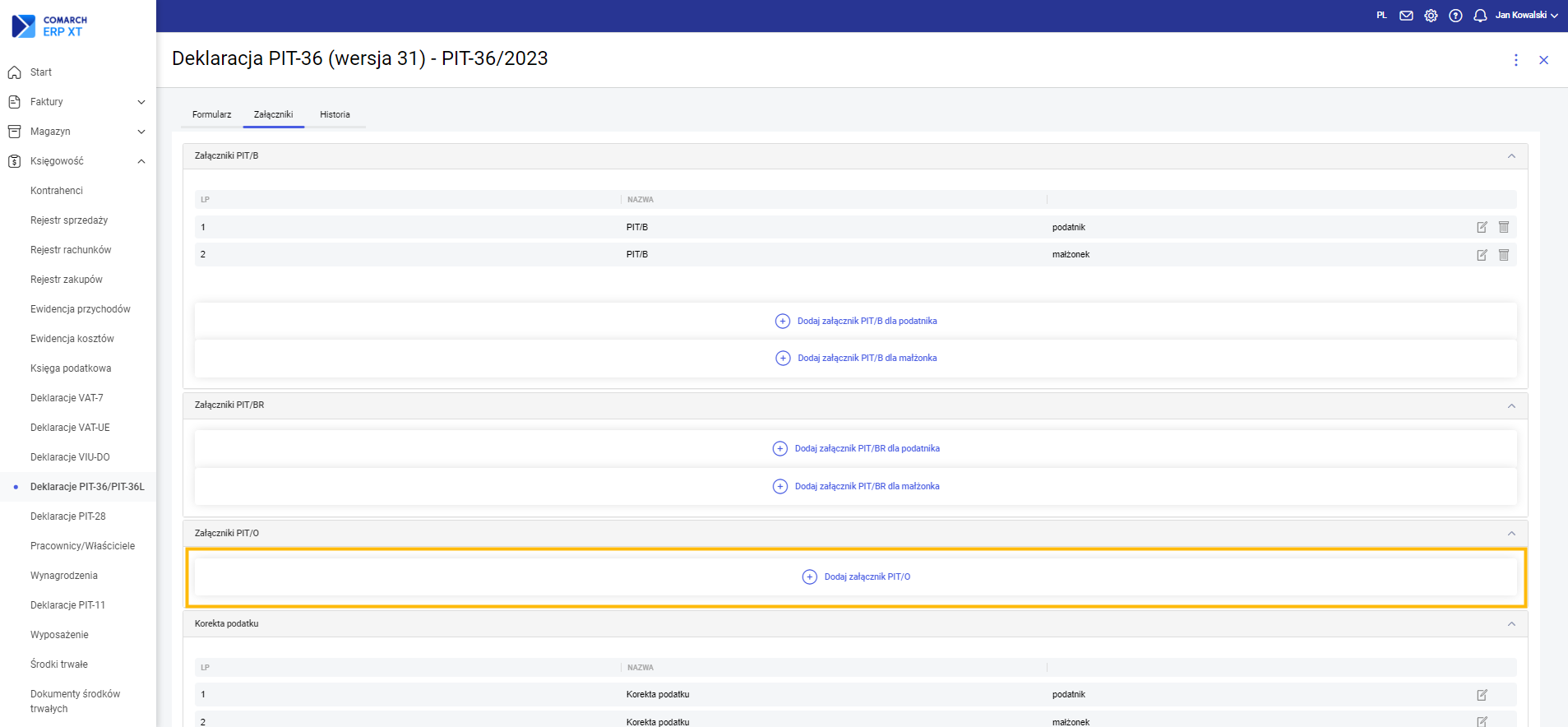This screenshot has height=727, width=1568.
Task: Switch to the Formularz tab
Action: (x=211, y=114)
